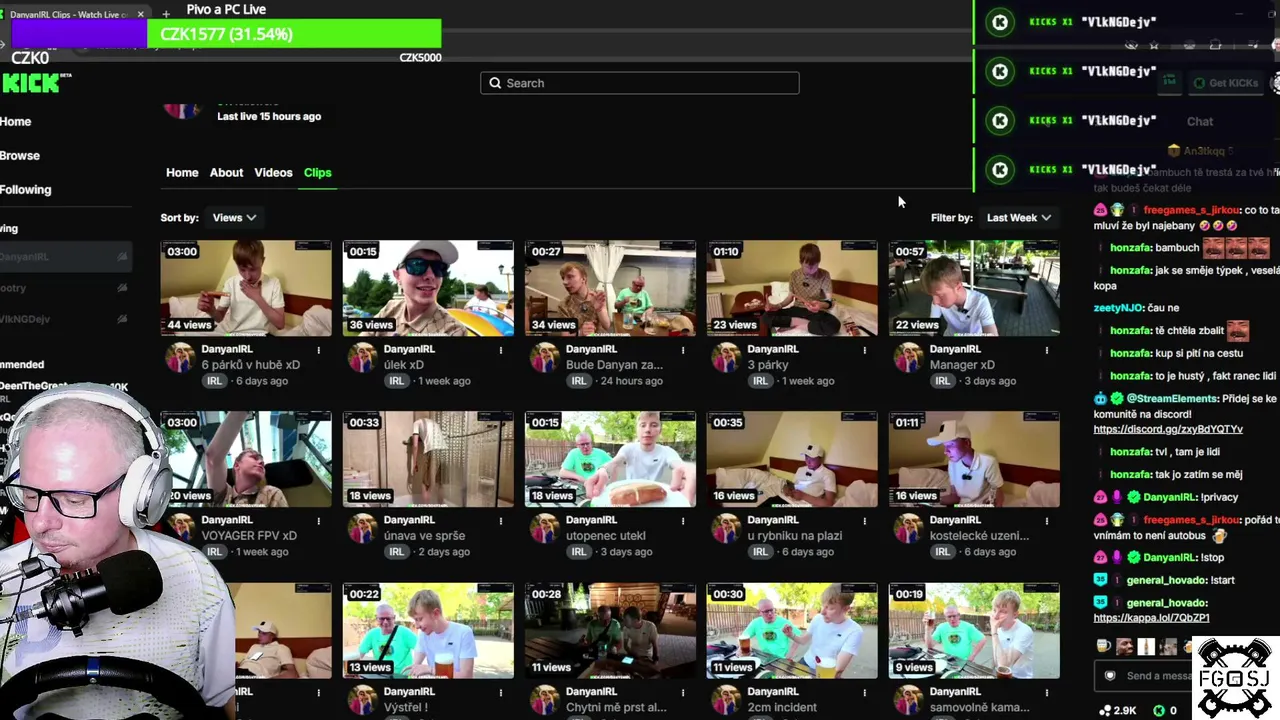This screenshot has height=720, width=1280.
Task: Play the "úlek xD" clip thumbnail
Action: [428, 288]
